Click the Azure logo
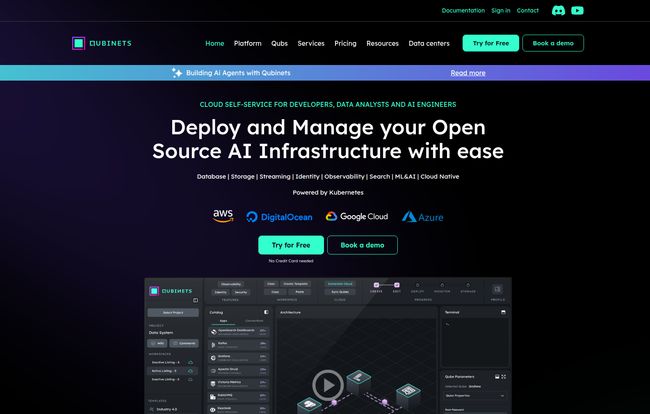The image size is (650, 414). coord(422,217)
